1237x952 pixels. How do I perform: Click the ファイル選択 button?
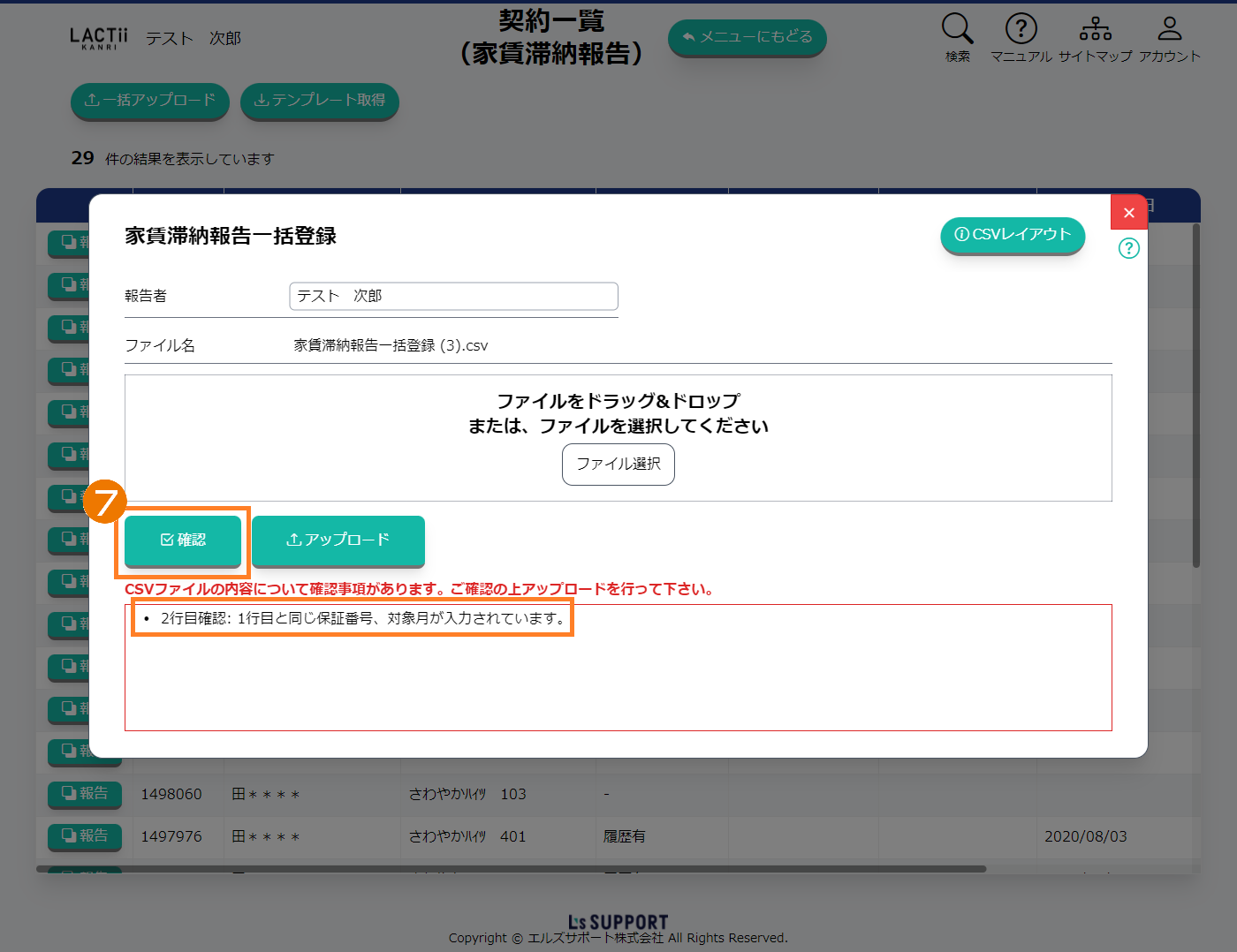tap(618, 464)
